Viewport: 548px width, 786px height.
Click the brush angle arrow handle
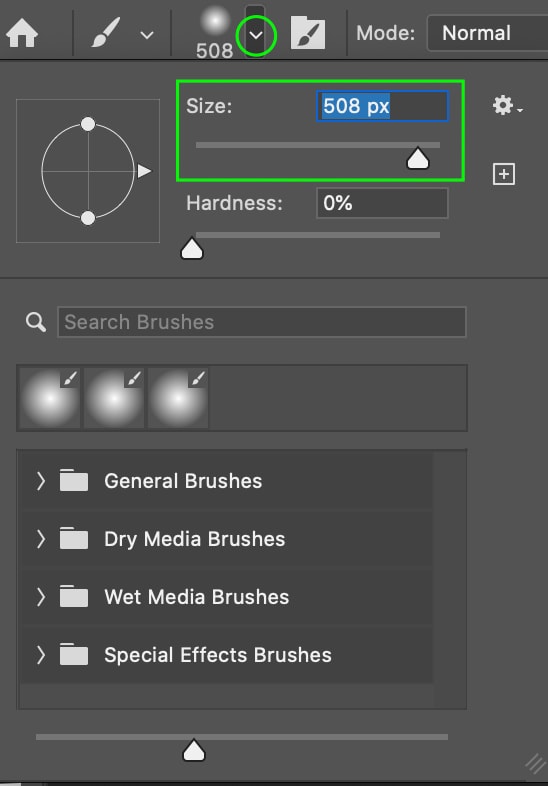pos(144,171)
